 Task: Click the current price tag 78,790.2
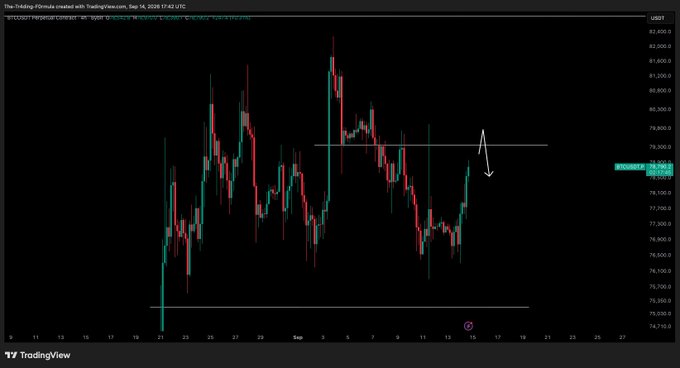[x=660, y=166]
